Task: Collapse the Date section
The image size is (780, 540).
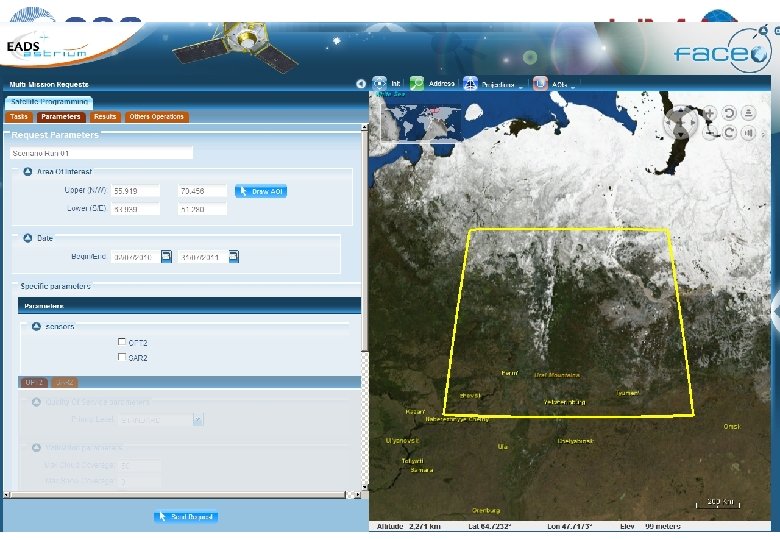Action: (28, 238)
